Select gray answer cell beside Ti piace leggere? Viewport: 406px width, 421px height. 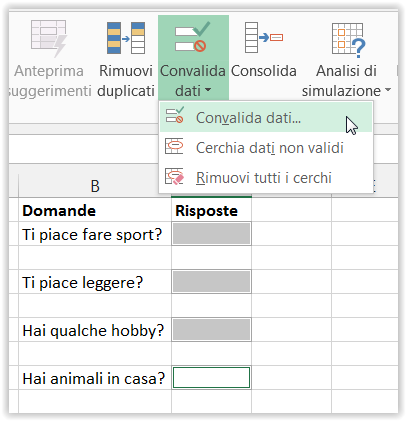(x=211, y=282)
